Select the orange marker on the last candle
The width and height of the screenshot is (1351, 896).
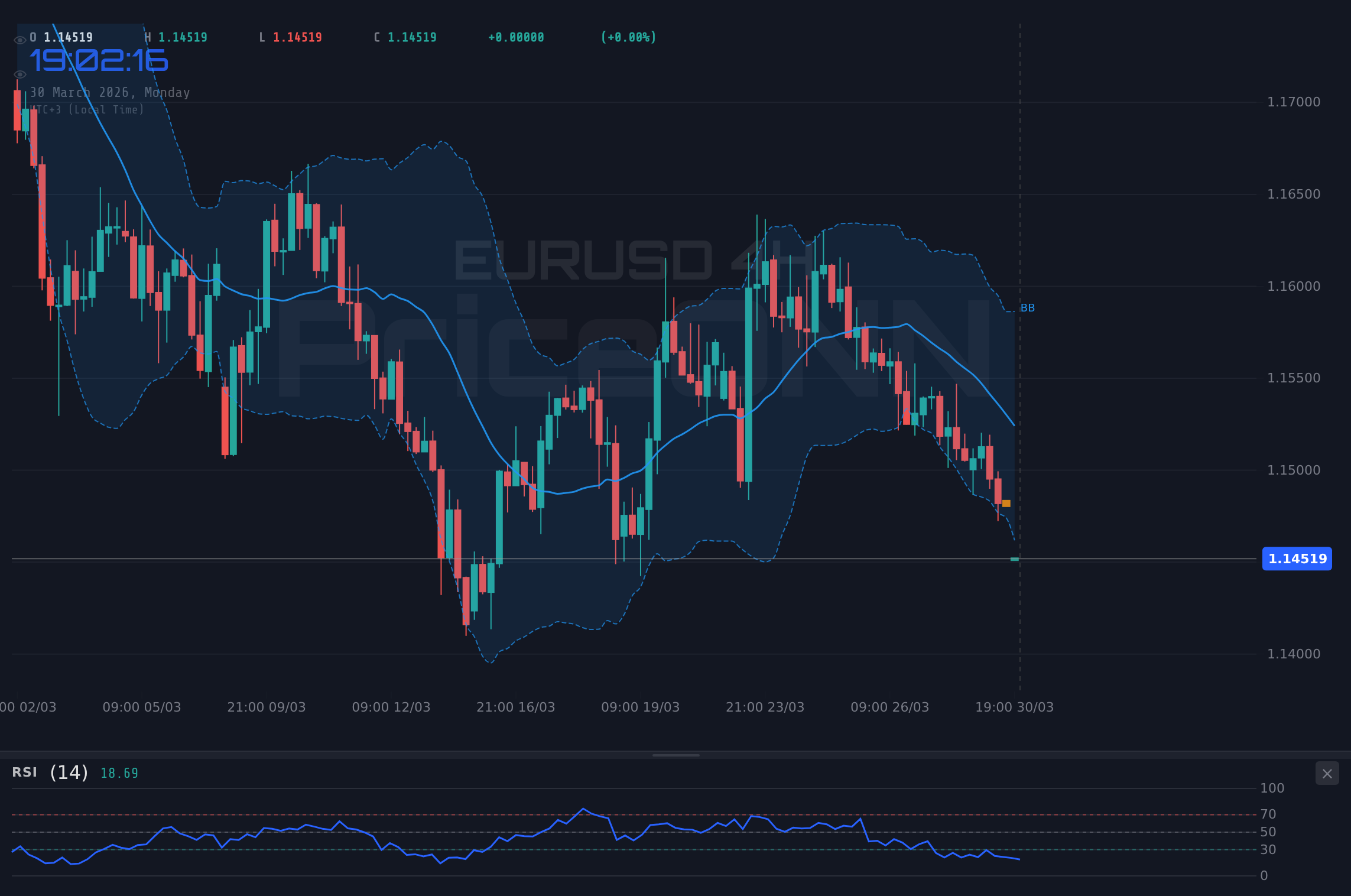[1006, 503]
